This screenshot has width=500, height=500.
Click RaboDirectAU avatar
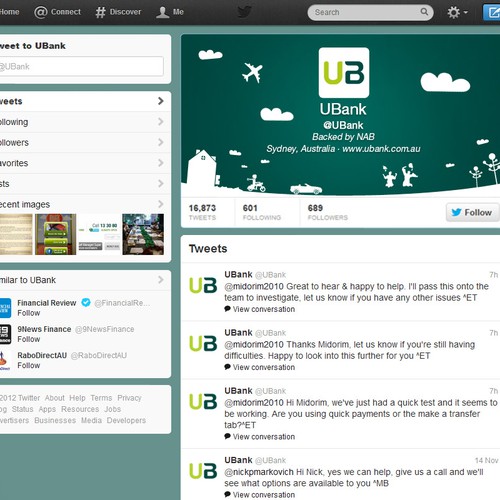pyautogui.click(x=5, y=360)
